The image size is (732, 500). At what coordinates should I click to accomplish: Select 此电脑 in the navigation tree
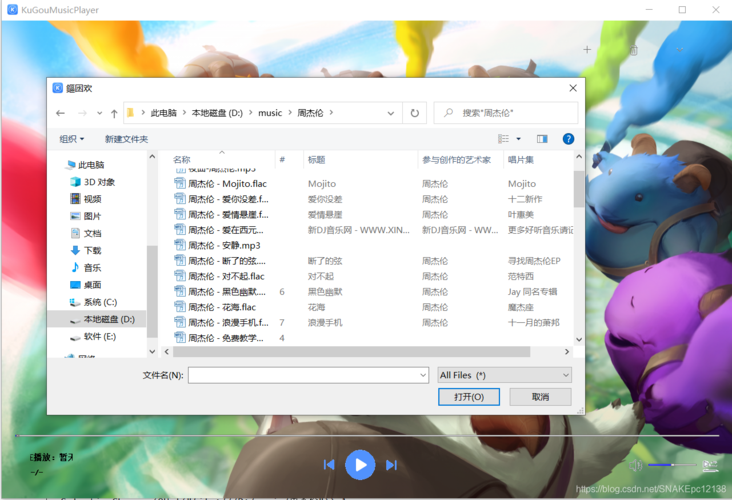[85, 164]
